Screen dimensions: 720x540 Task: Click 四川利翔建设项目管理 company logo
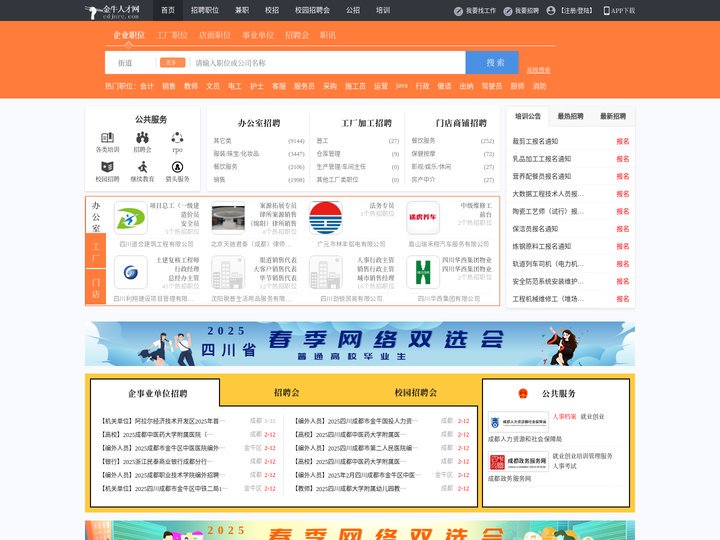click(x=130, y=272)
